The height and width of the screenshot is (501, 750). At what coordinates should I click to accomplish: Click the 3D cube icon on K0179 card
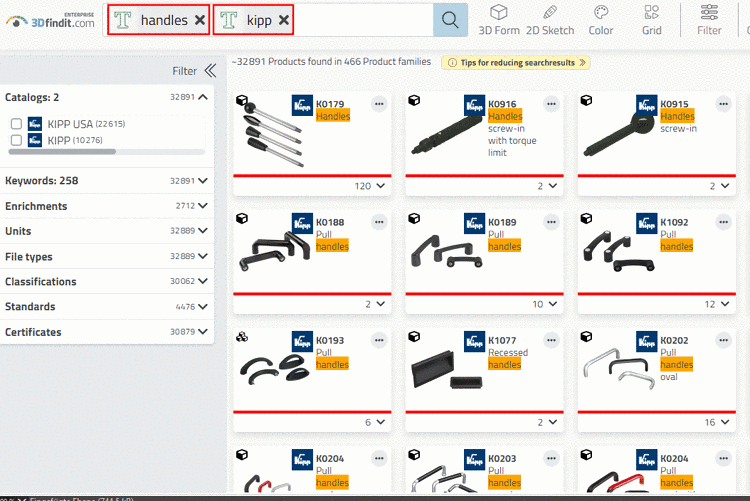pos(242,100)
